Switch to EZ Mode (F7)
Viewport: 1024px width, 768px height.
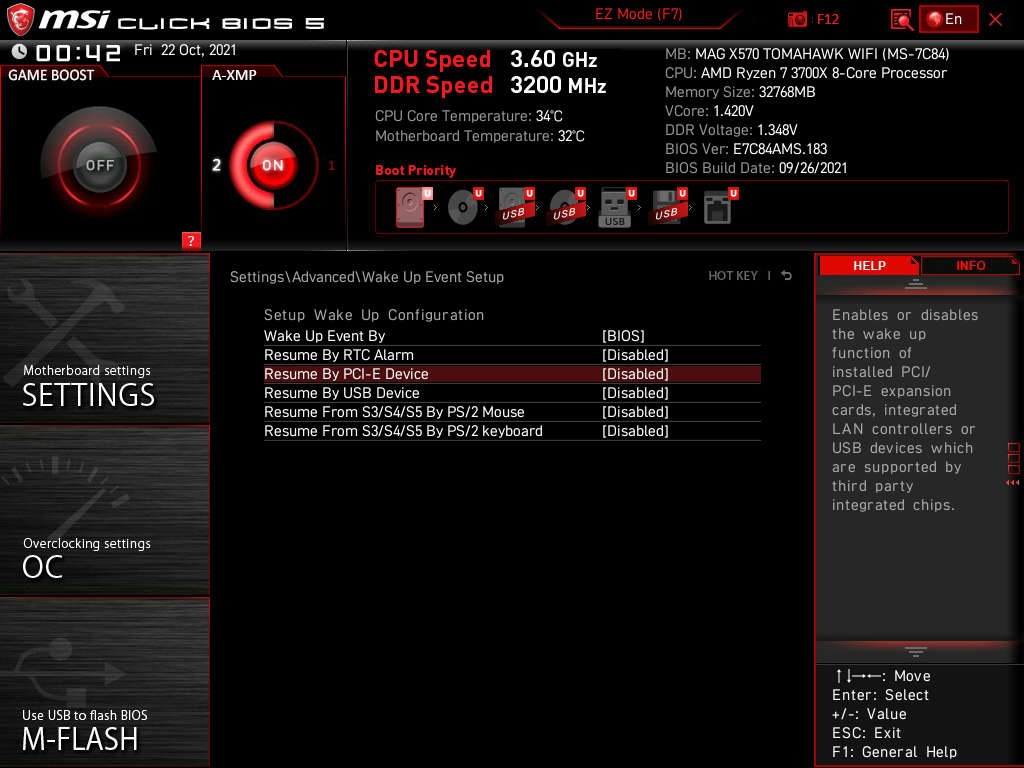coord(638,14)
